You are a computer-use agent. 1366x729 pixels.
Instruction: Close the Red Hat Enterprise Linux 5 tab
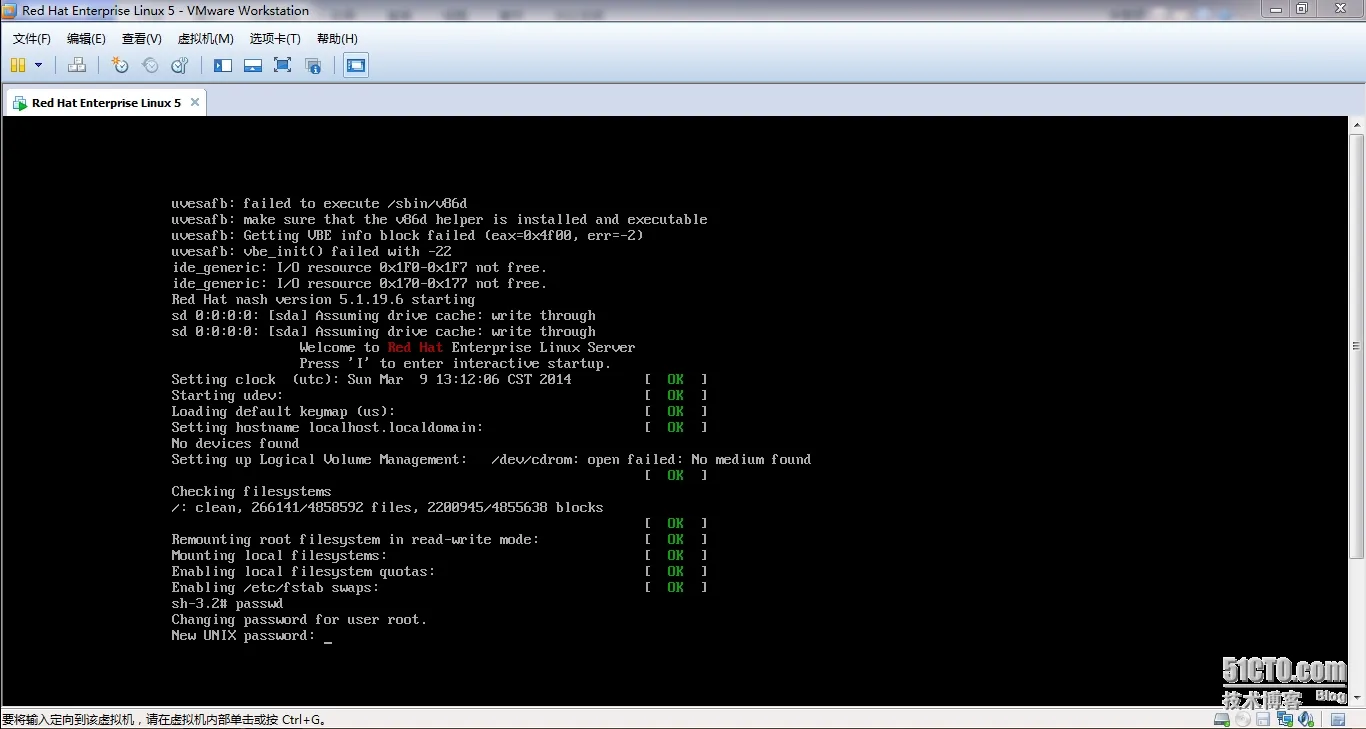click(x=195, y=102)
